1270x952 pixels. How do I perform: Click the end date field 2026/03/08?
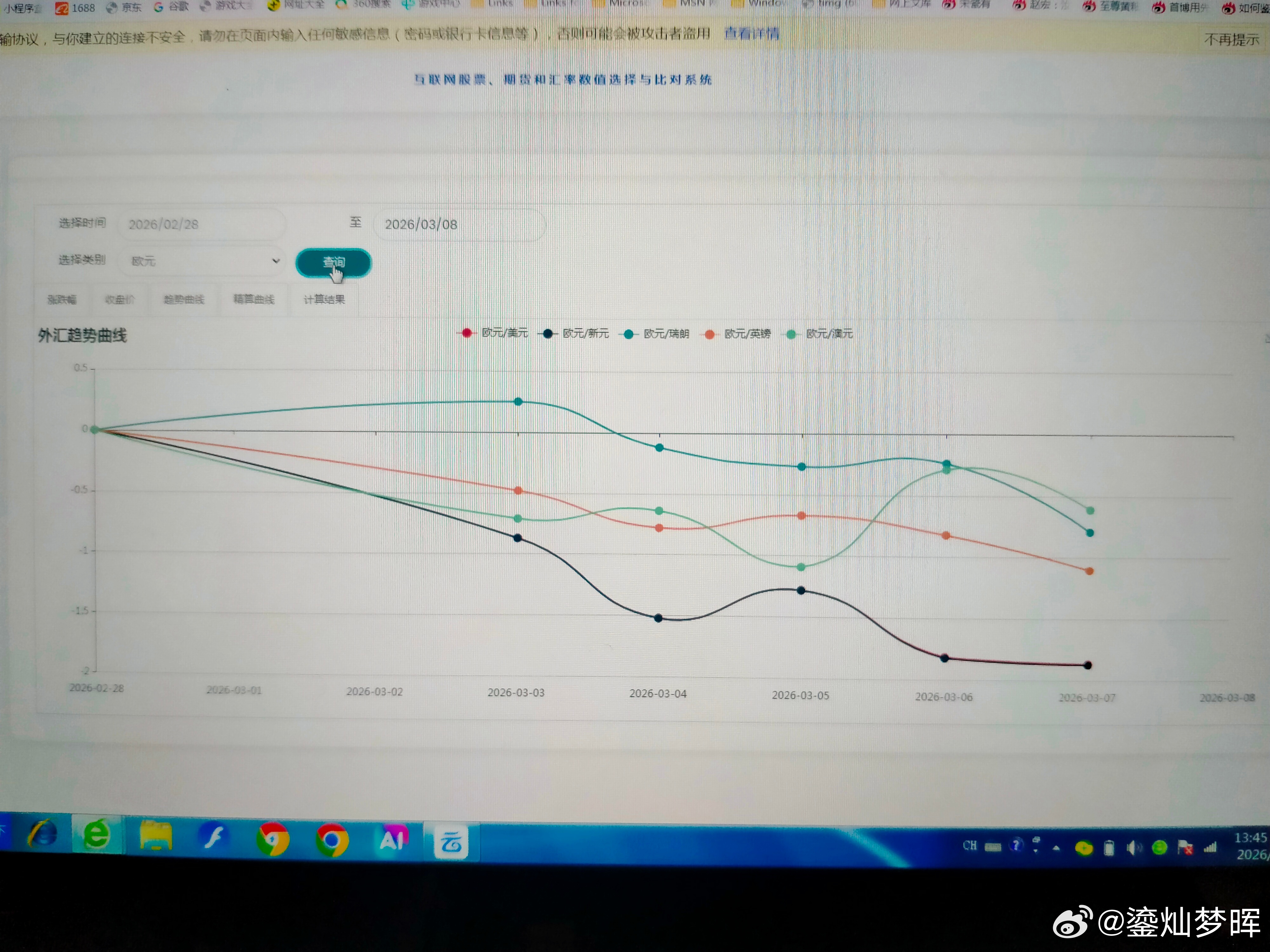pyautogui.click(x=459, y=224)
